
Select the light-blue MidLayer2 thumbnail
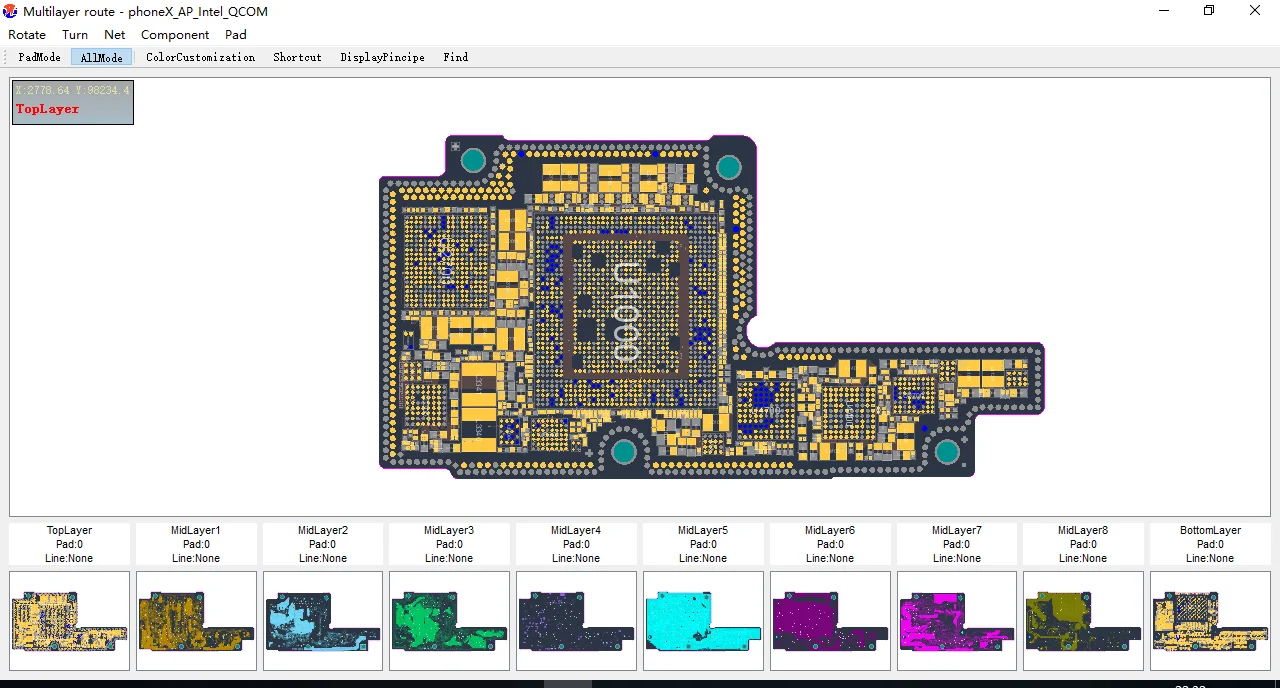pos(323,620)
